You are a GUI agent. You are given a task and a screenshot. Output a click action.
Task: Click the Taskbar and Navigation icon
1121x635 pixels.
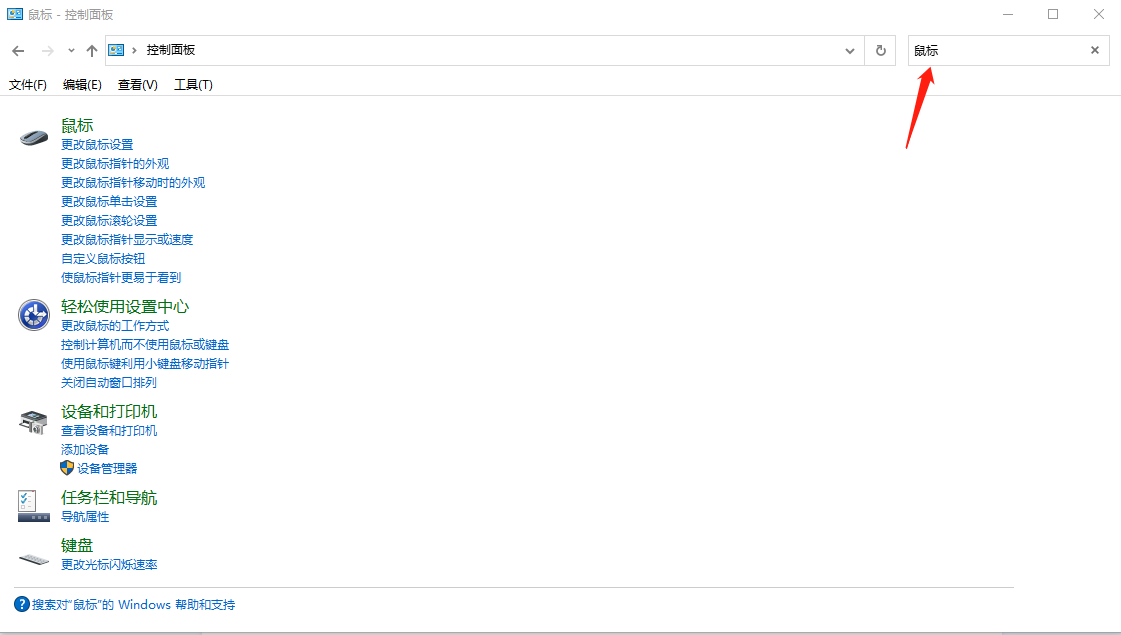click(x=34, y=506)
